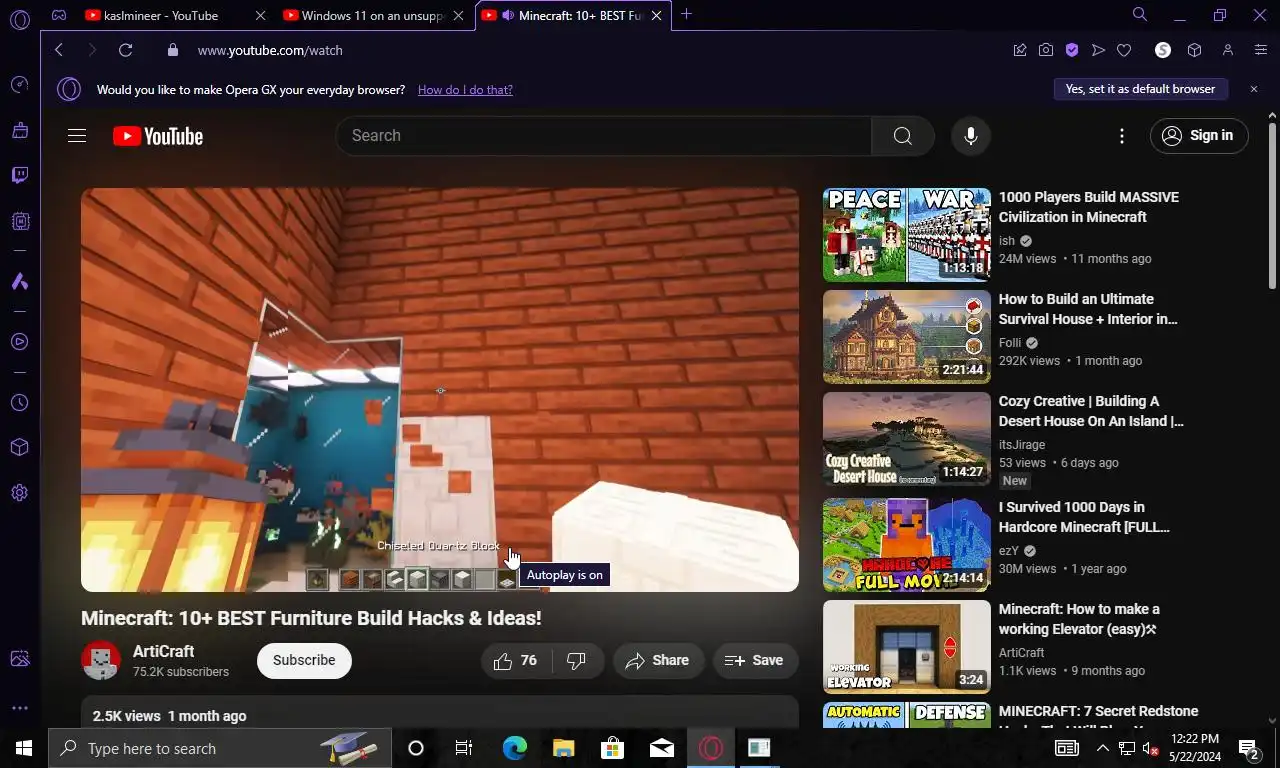The height and width of the screenshot is (768, 1280).
Task: Expand the sidebar three-dots menu
Action: coord(20,708)
